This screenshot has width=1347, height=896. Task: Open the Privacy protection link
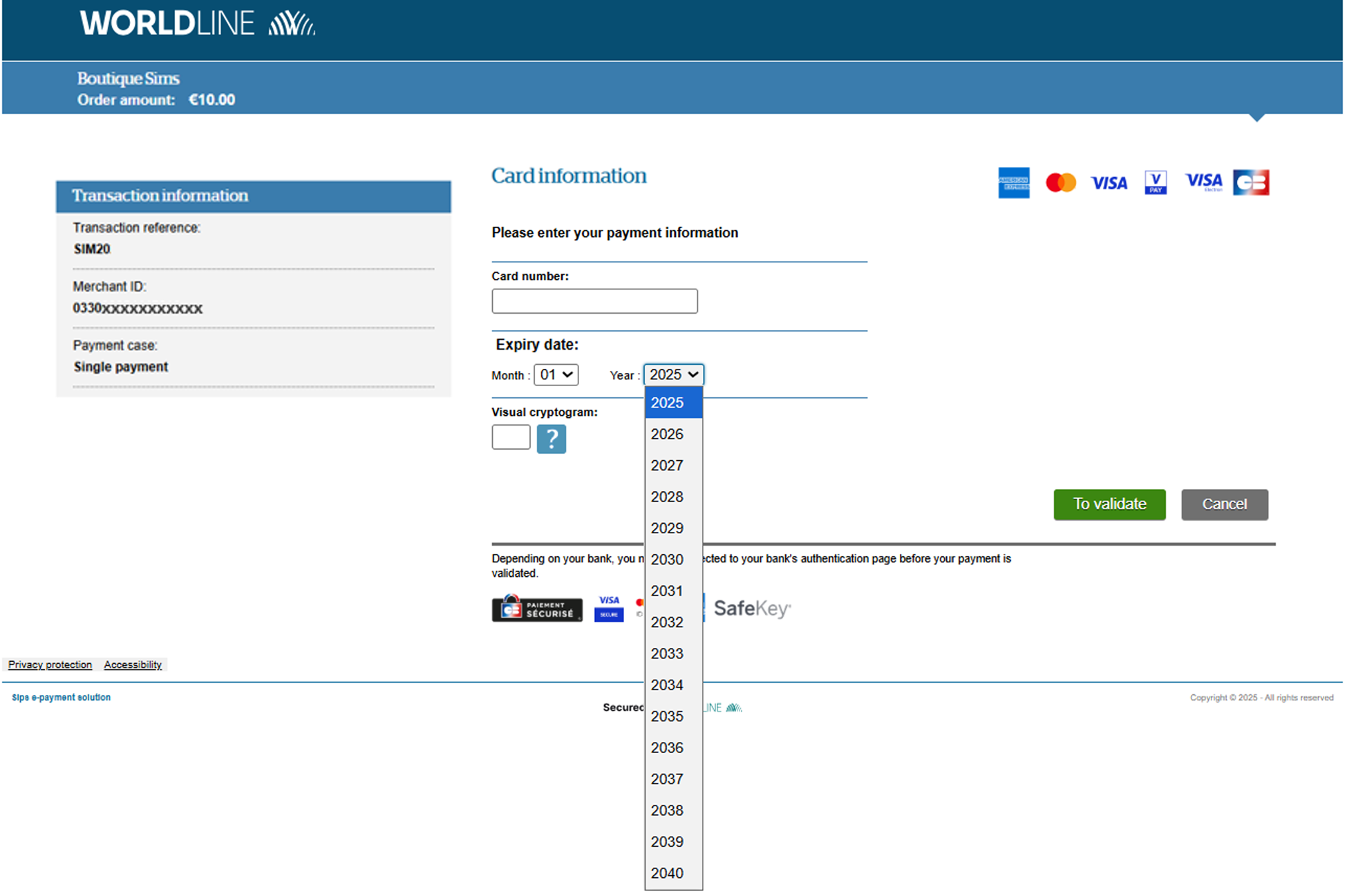point(50,665)
